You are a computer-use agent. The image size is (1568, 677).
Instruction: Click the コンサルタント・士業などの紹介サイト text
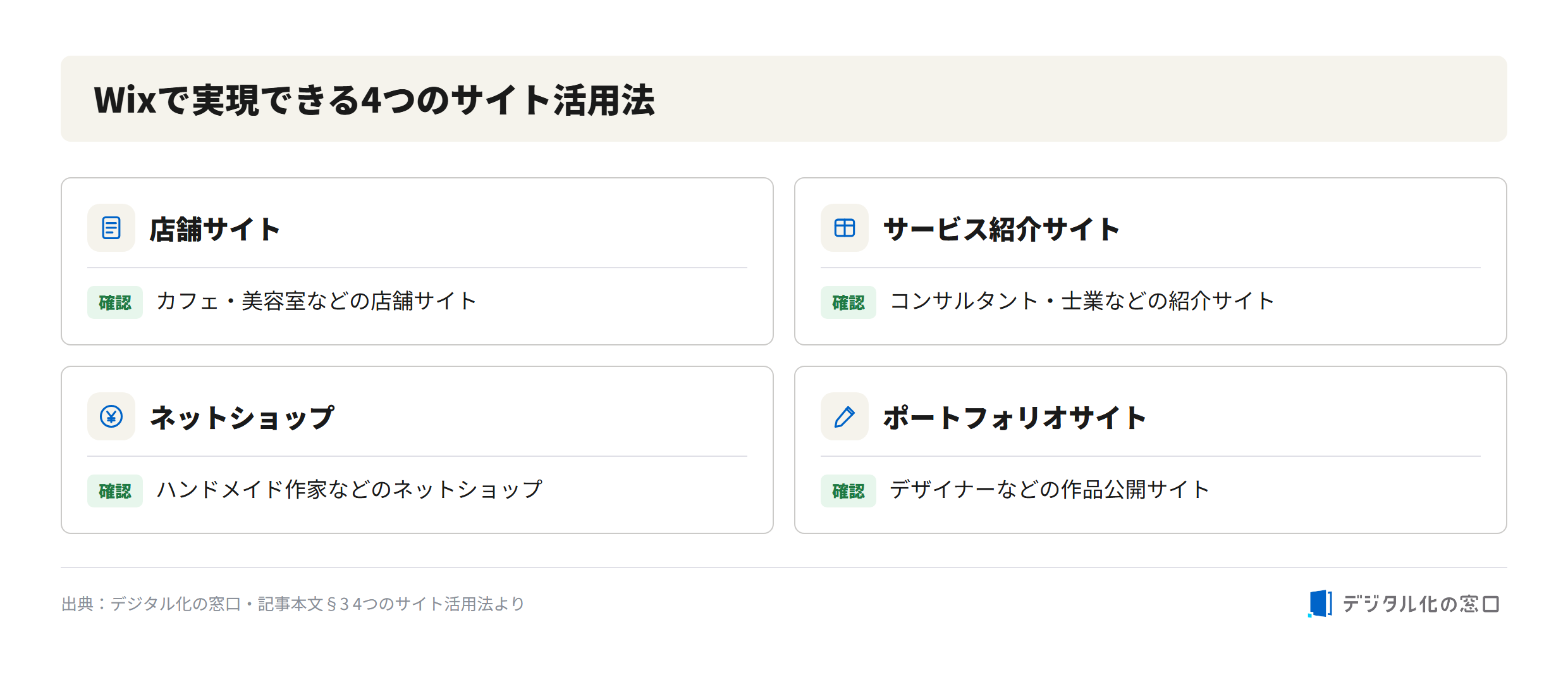(x=1082, y=301)
